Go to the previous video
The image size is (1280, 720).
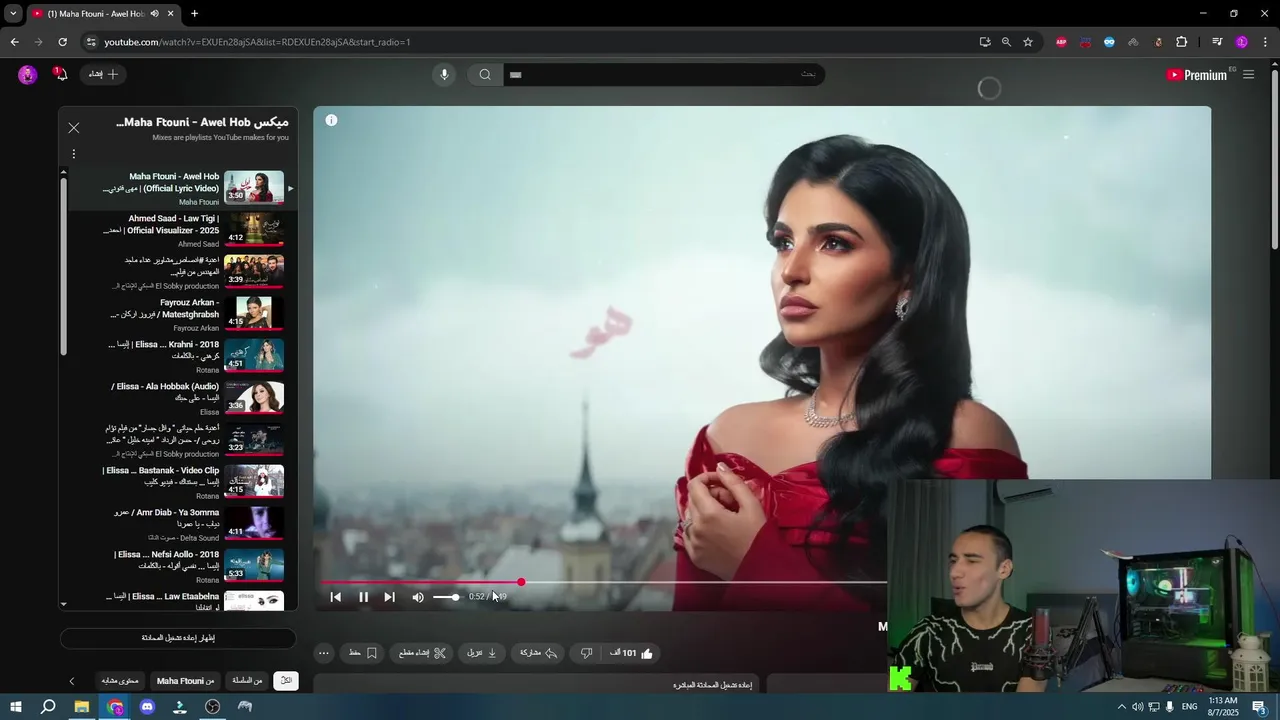[x=336, y=597]
